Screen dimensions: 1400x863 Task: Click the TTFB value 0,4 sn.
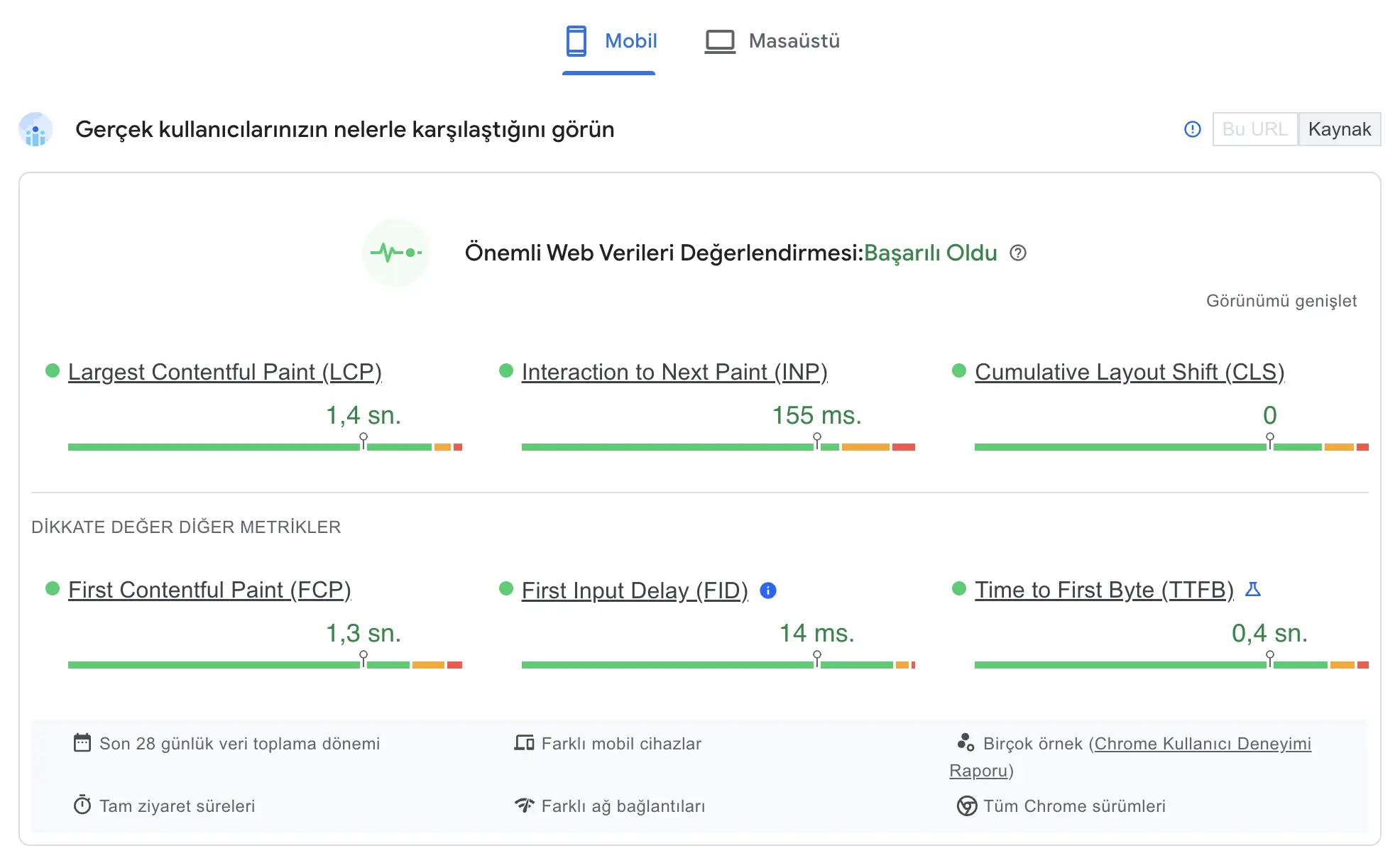1270,633
